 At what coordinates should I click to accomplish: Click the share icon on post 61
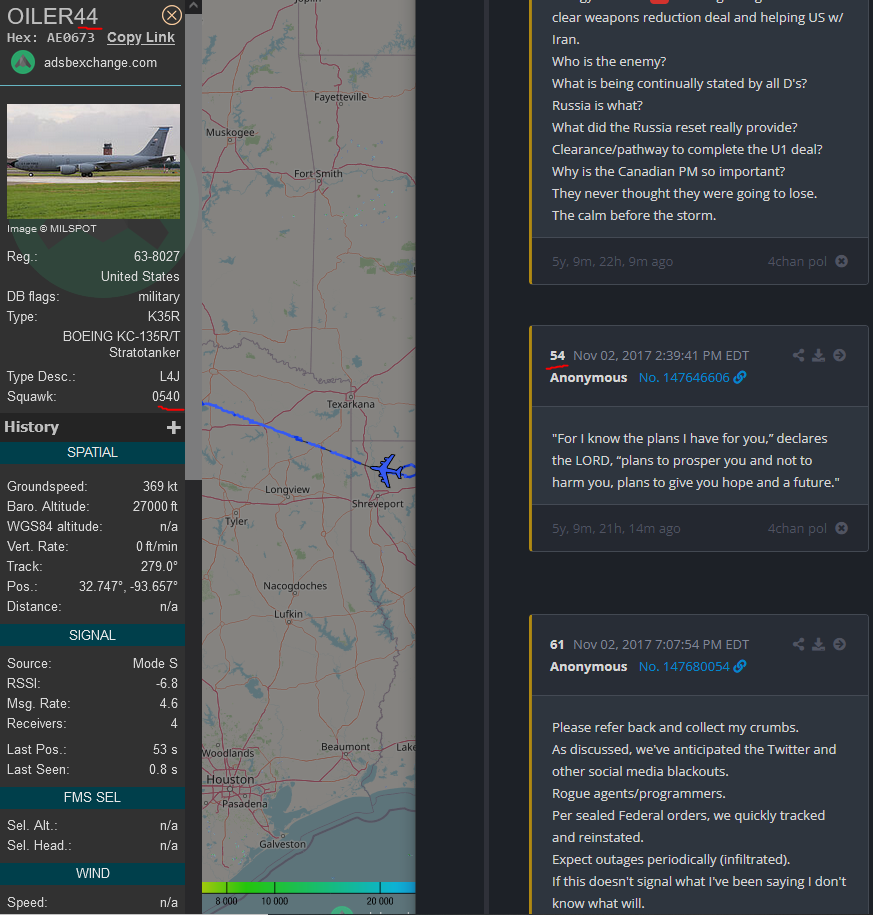(x=798, y=644)
